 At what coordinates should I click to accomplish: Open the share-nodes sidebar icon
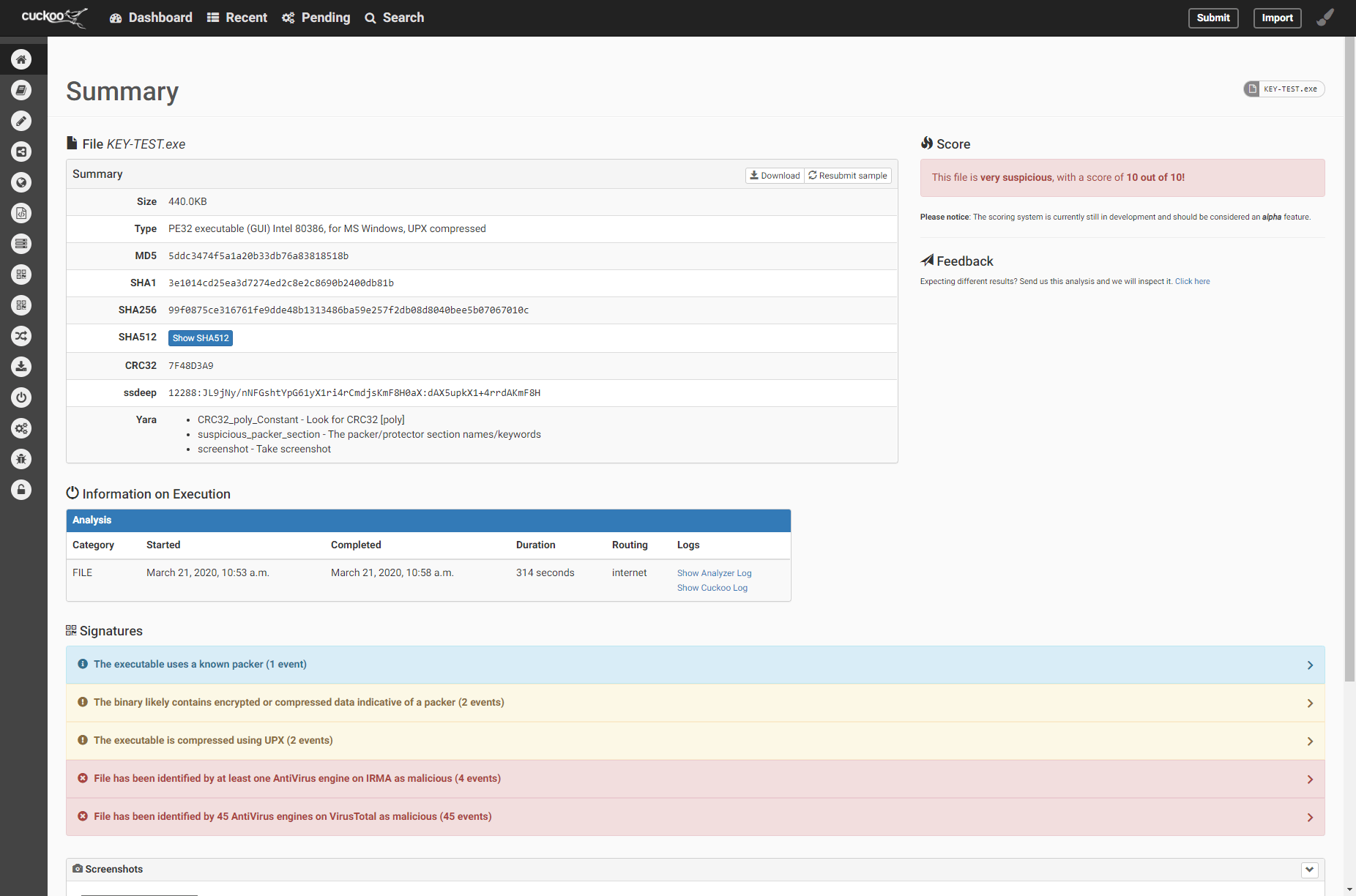click(x=21, y=152)
